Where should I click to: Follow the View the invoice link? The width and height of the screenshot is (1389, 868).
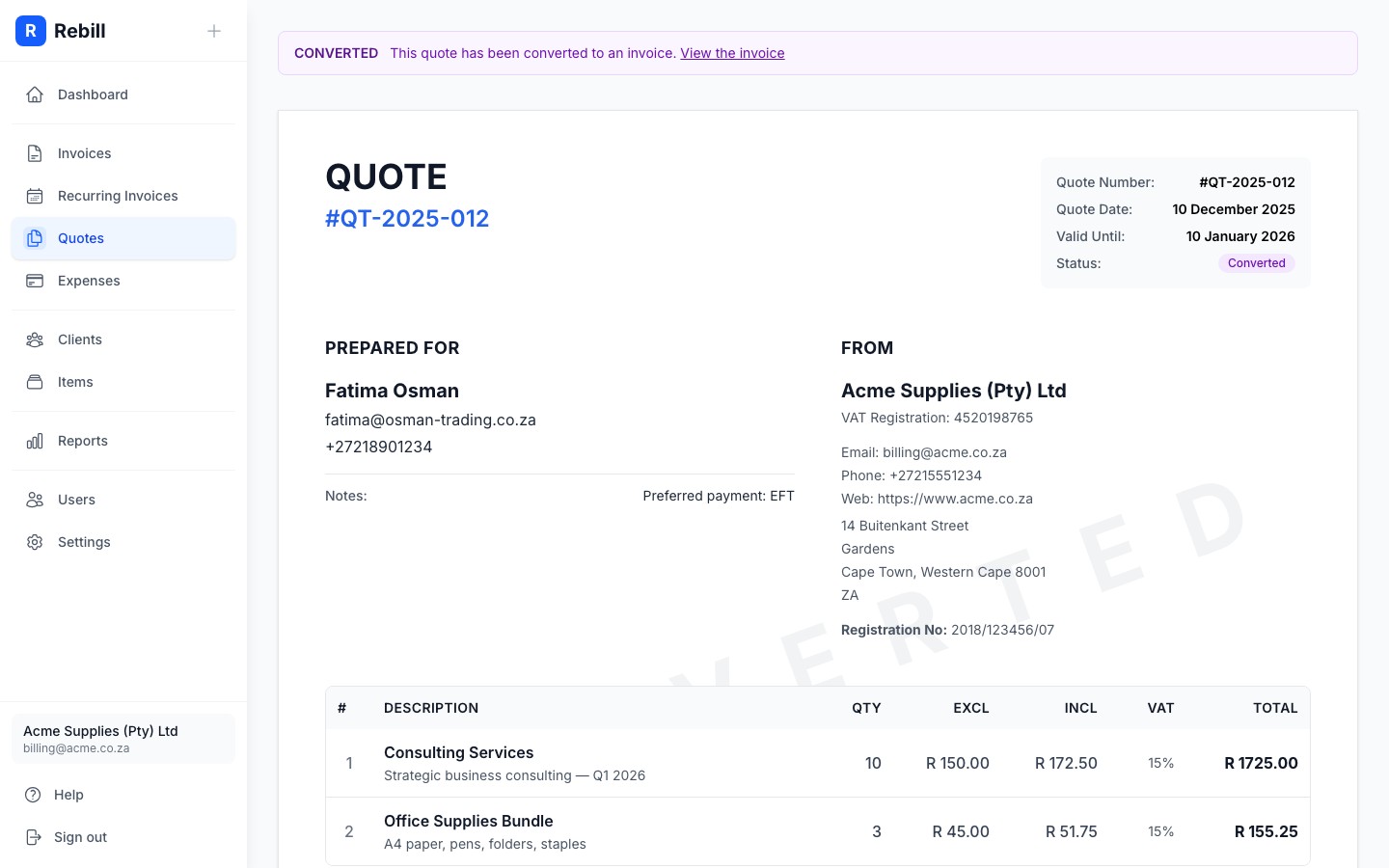(x=732, y=53)
